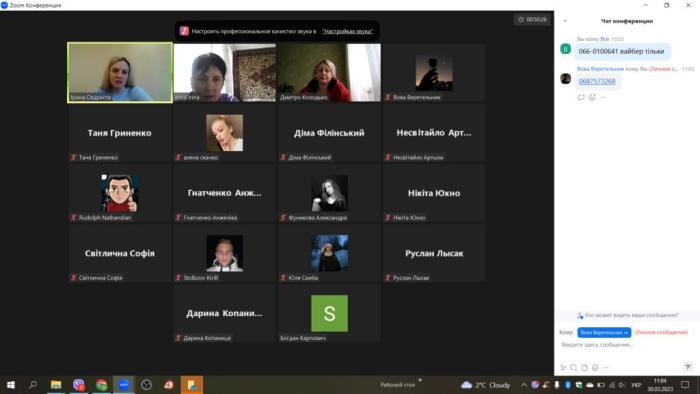Select Дмитро Колодько's video tile
Image resolution: width=700 pixels, height=394 pixels.
(x=329, y=72)
